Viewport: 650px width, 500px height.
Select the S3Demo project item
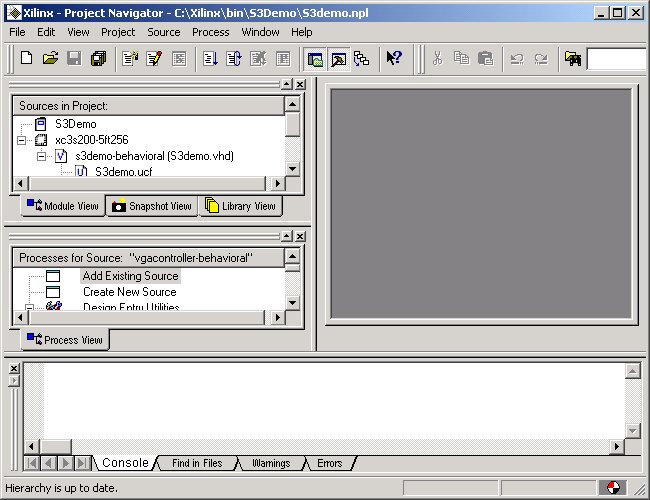[x=75, y=124]
